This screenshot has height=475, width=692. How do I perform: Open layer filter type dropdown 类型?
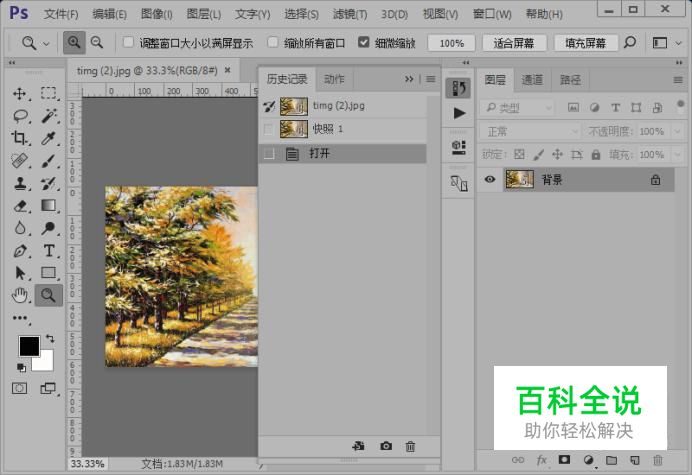[x=519, y=107]
